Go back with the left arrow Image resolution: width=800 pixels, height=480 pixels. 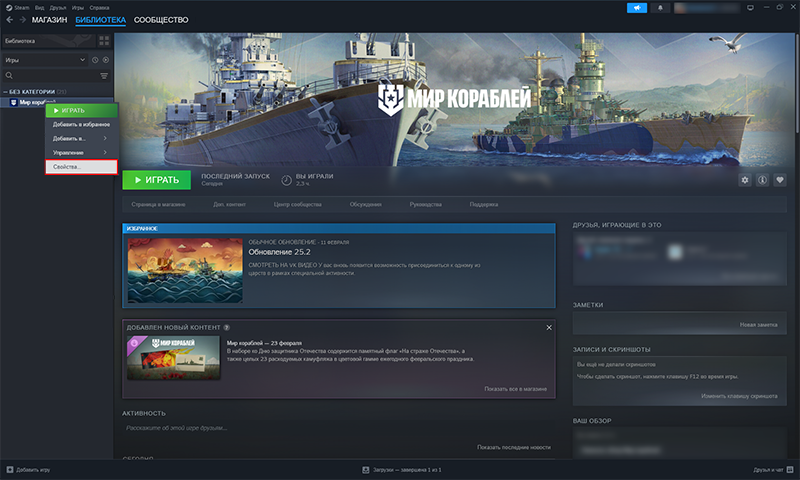[x=10, y=20]
